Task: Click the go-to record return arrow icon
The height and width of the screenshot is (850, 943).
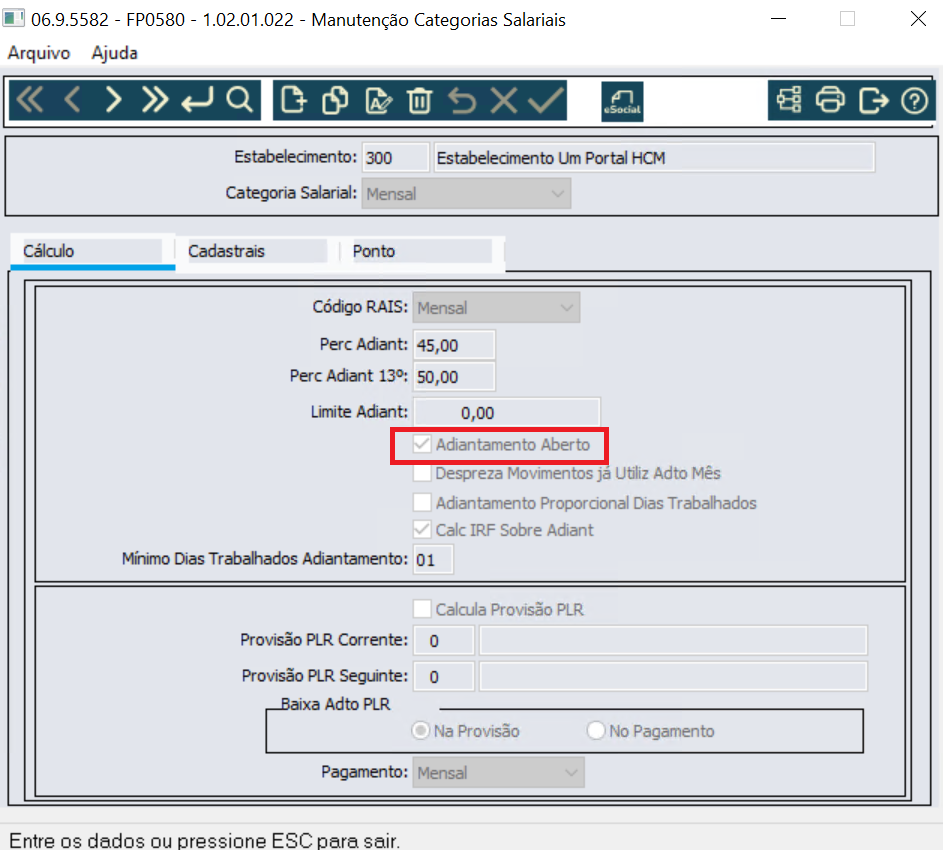Action: coord(197,100)
